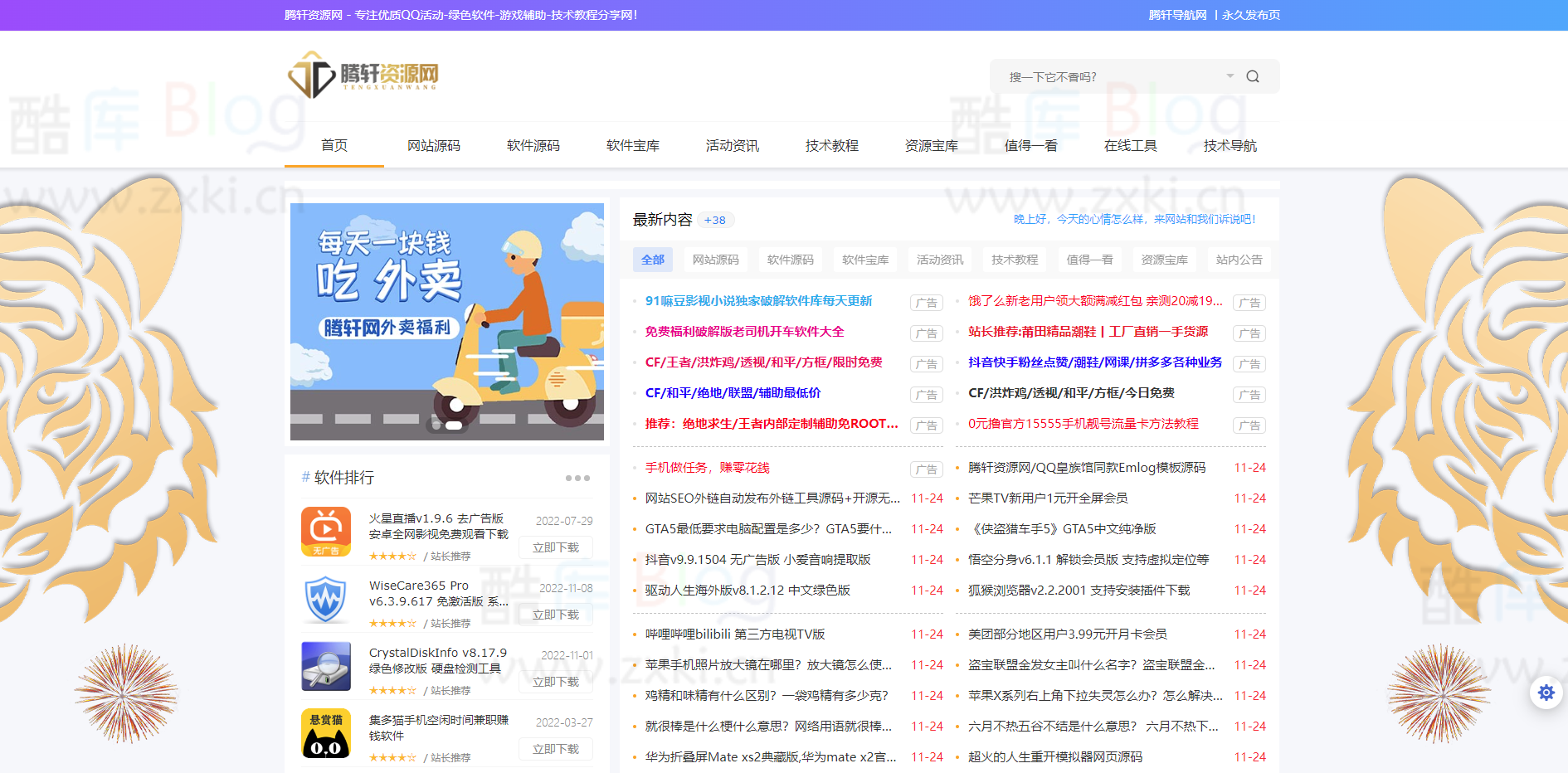1568x773 pixels.
Task: Open the search category dropdown arrow
Action: click(x=1230, y=75)
